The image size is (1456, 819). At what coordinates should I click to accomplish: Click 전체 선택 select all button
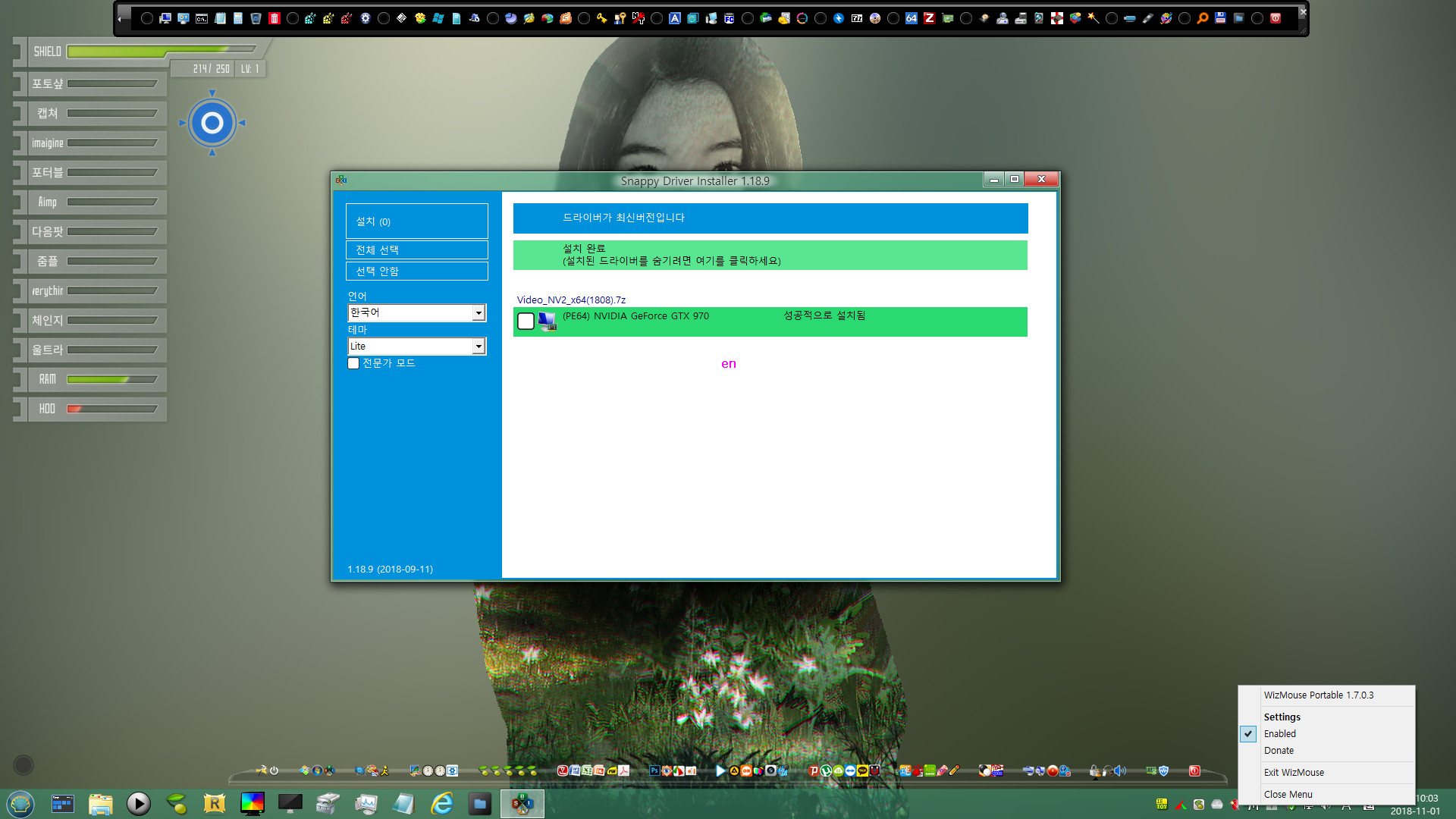tap(417, 249)
